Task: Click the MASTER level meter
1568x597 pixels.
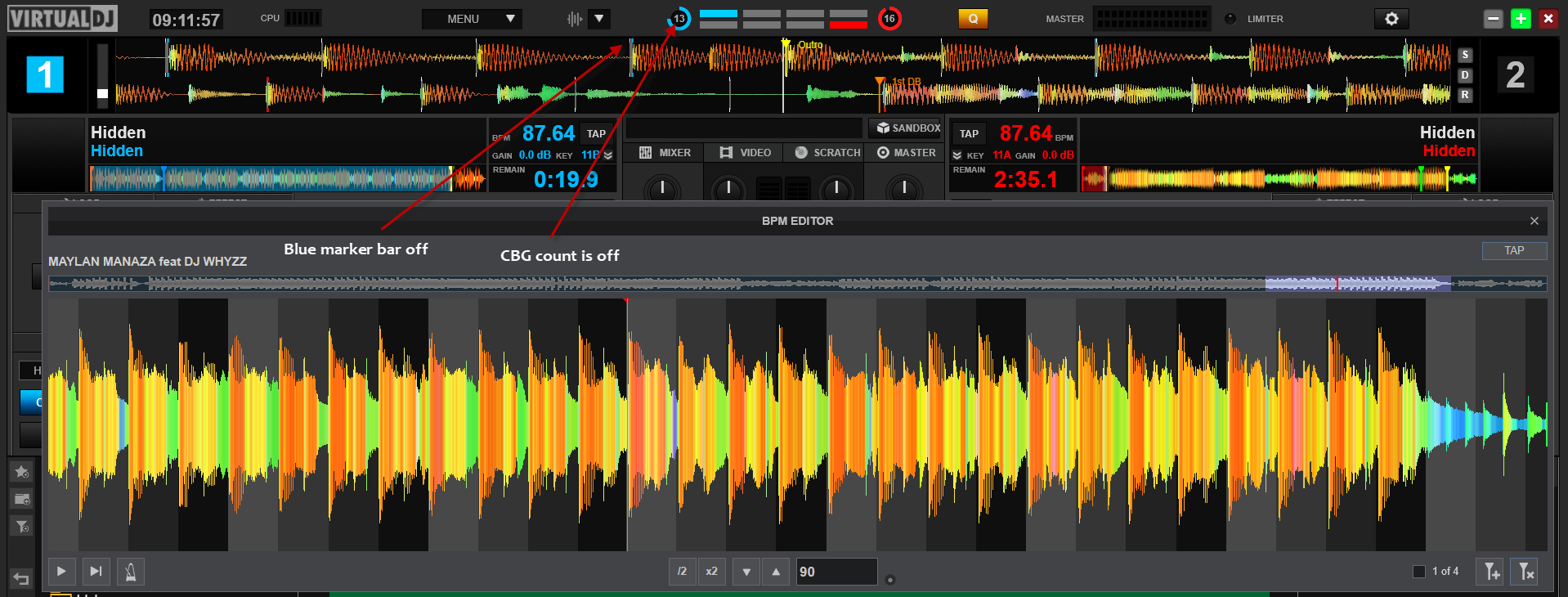Action: (1152, 18)
